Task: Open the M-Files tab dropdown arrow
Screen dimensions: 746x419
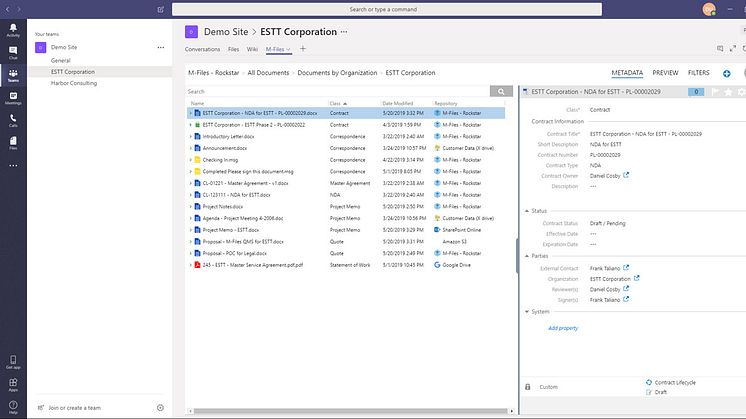Action: pos(288,49)
